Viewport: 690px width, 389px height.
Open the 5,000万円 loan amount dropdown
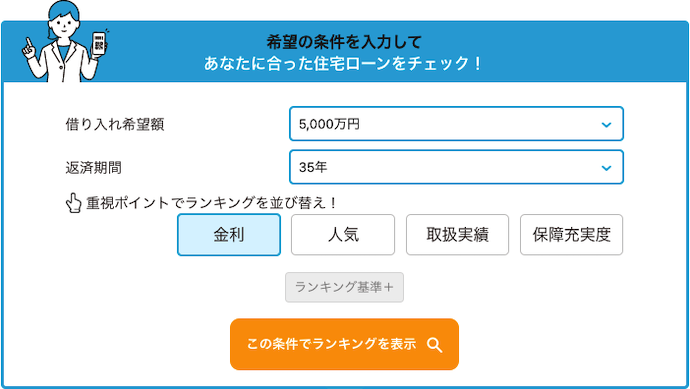tap(456, 124)
